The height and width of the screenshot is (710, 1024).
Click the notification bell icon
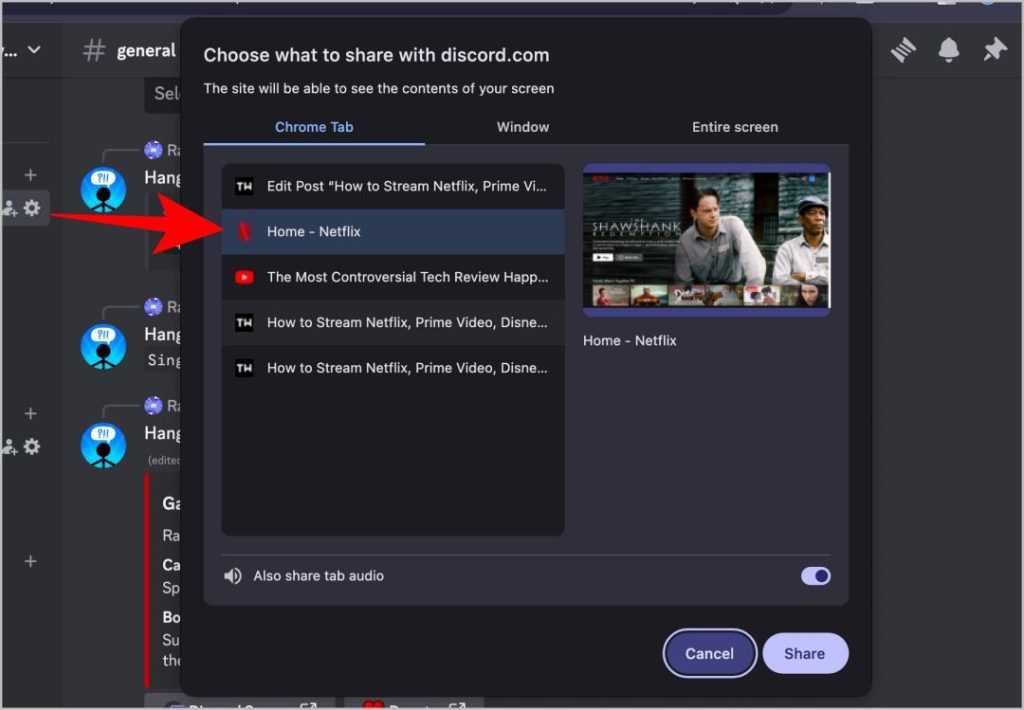(949, 49)
